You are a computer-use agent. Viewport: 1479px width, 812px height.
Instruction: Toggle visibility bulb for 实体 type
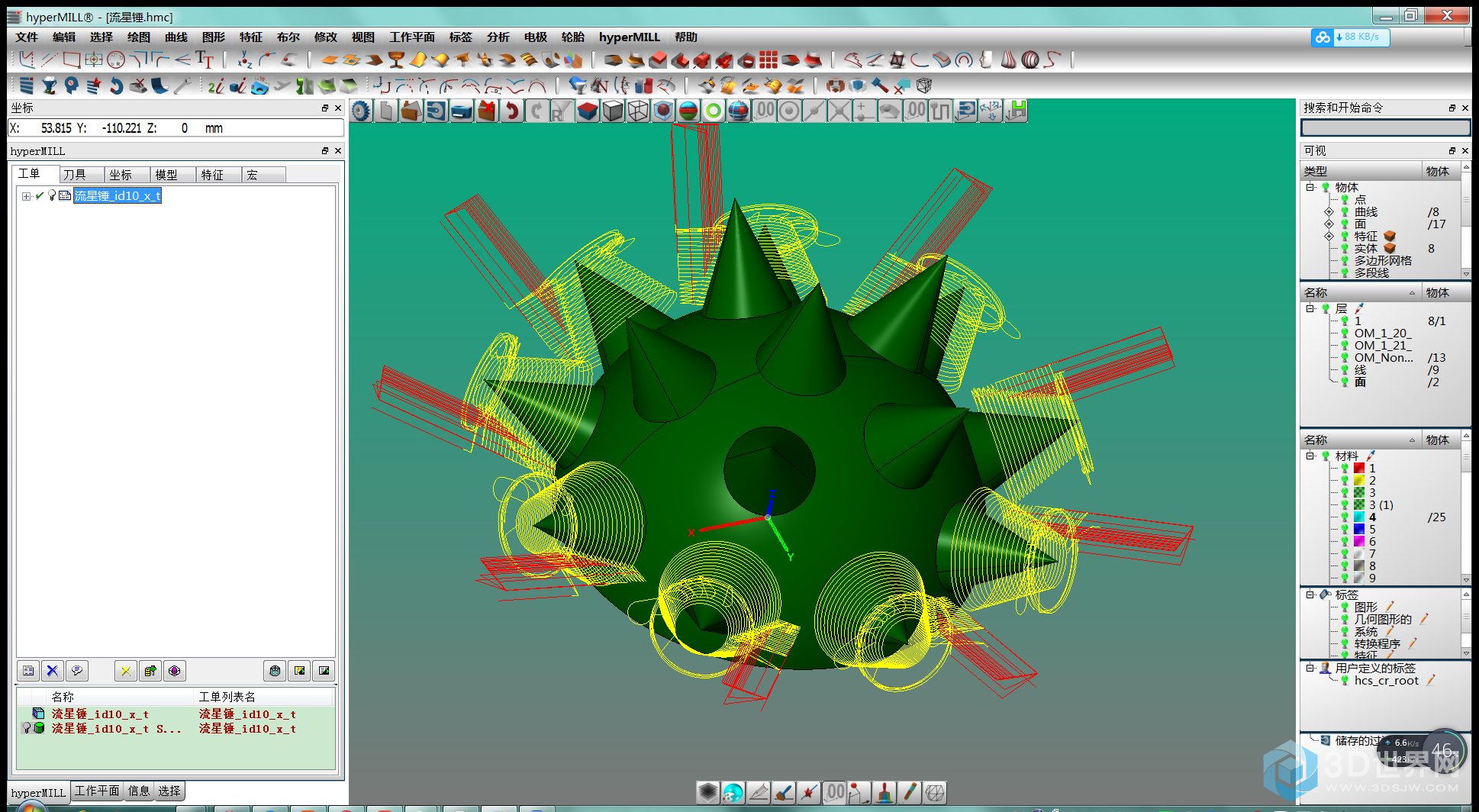coord(1345,249)
